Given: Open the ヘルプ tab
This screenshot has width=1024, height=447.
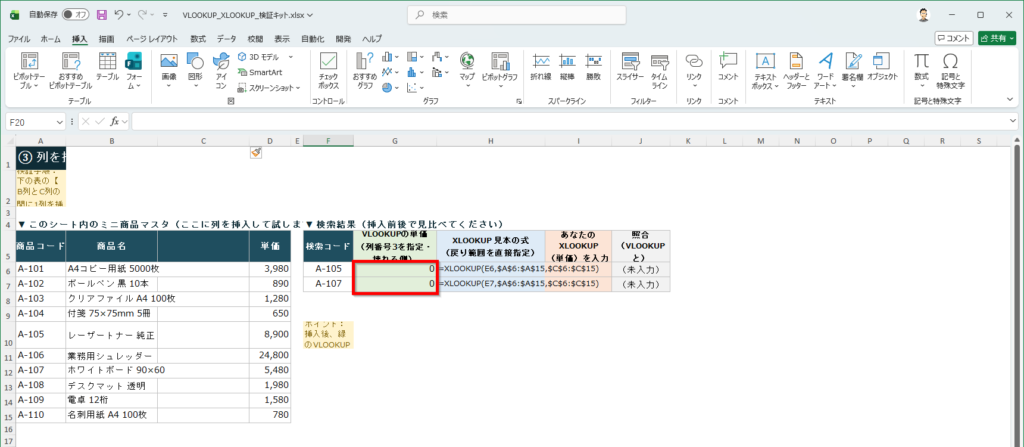Looking at the screenshot, I should click(372, 39).
